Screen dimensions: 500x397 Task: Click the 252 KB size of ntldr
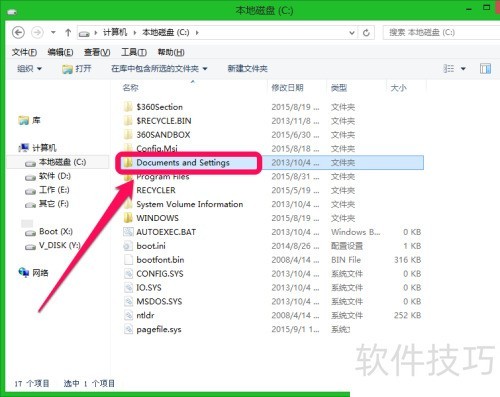pos(407,315)
